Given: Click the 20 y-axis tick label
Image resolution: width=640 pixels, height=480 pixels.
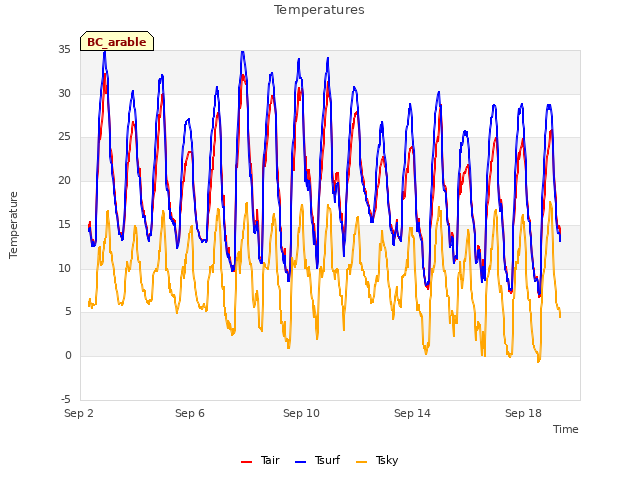Looking at the screenshot, I should [x=64, y=180].
